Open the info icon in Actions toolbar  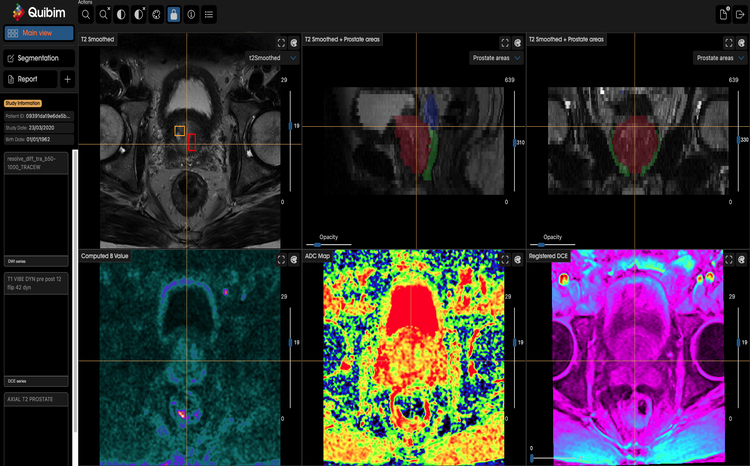(x=191, y=15)
